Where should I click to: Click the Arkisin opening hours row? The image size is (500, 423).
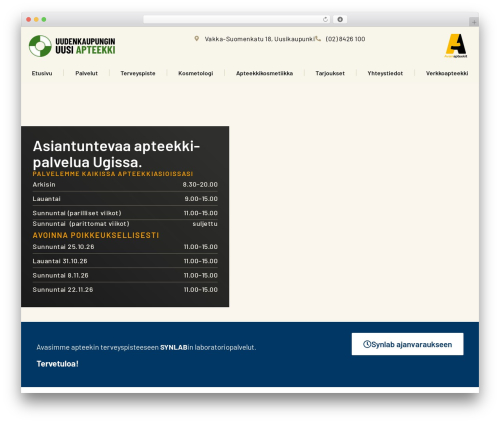(x=125, y=185)
